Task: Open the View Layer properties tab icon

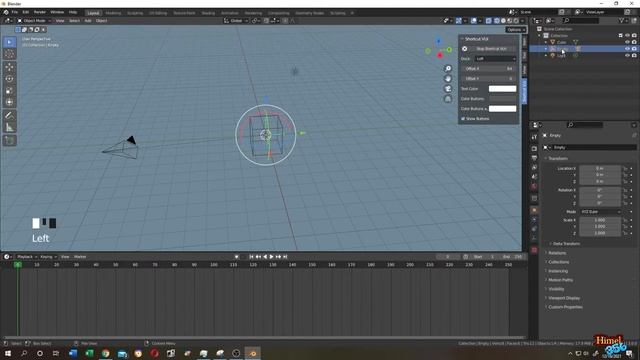Action: (x=534, y=167)
